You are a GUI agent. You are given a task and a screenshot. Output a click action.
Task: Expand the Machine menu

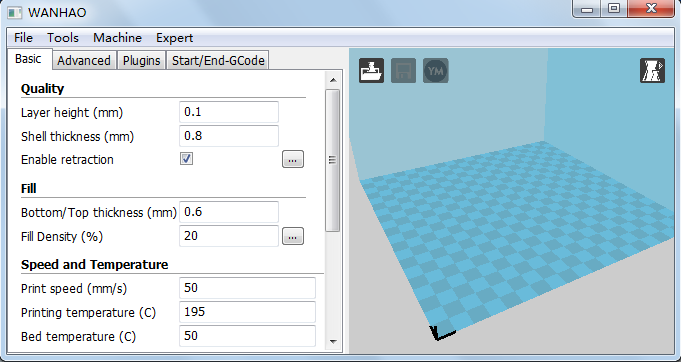[x=117, y=38]
